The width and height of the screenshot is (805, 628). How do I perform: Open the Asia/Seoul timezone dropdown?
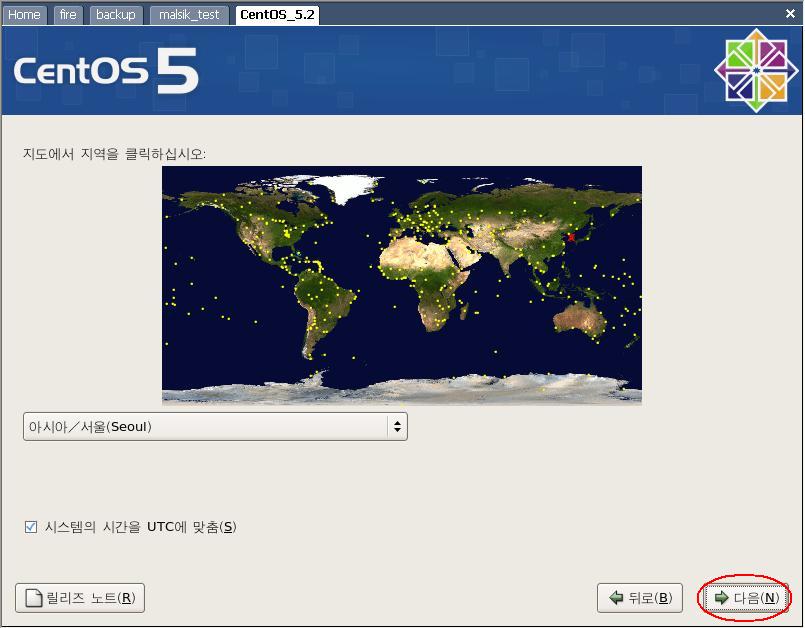point(215,426)
